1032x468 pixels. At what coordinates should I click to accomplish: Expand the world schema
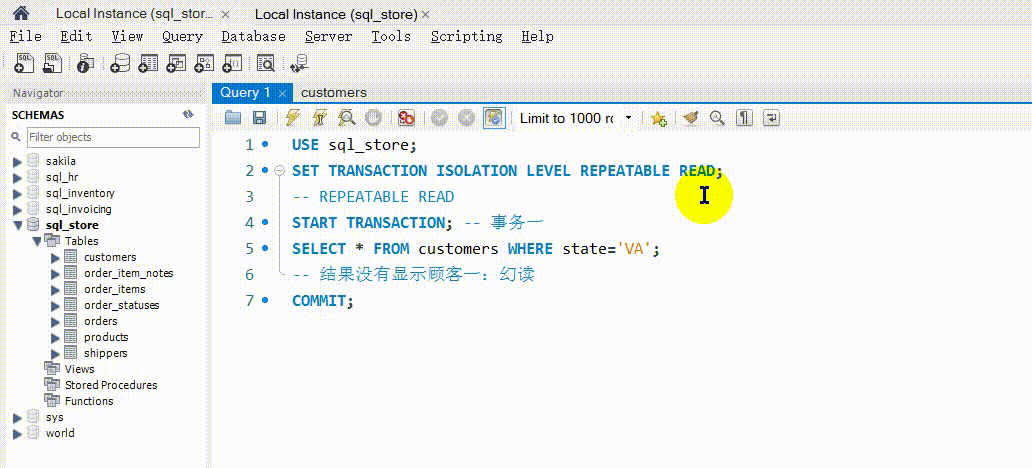(x=16, y=433)
